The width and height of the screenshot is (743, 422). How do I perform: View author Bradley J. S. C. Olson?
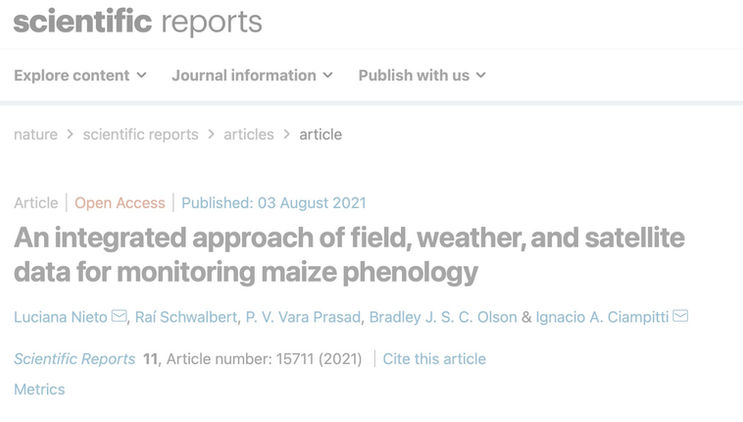click(x=443, y=317)
